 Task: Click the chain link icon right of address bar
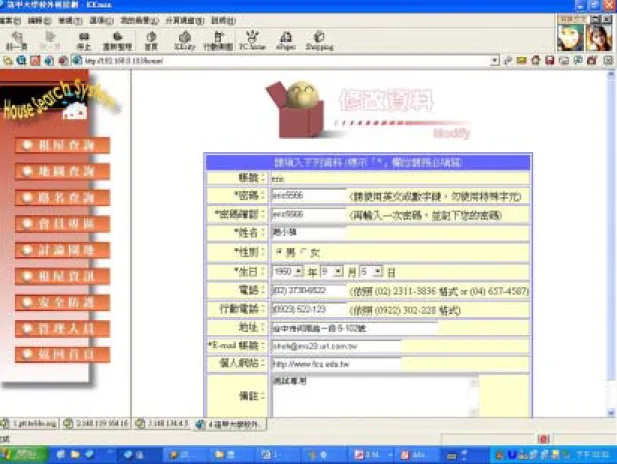[x=508, y=61]
